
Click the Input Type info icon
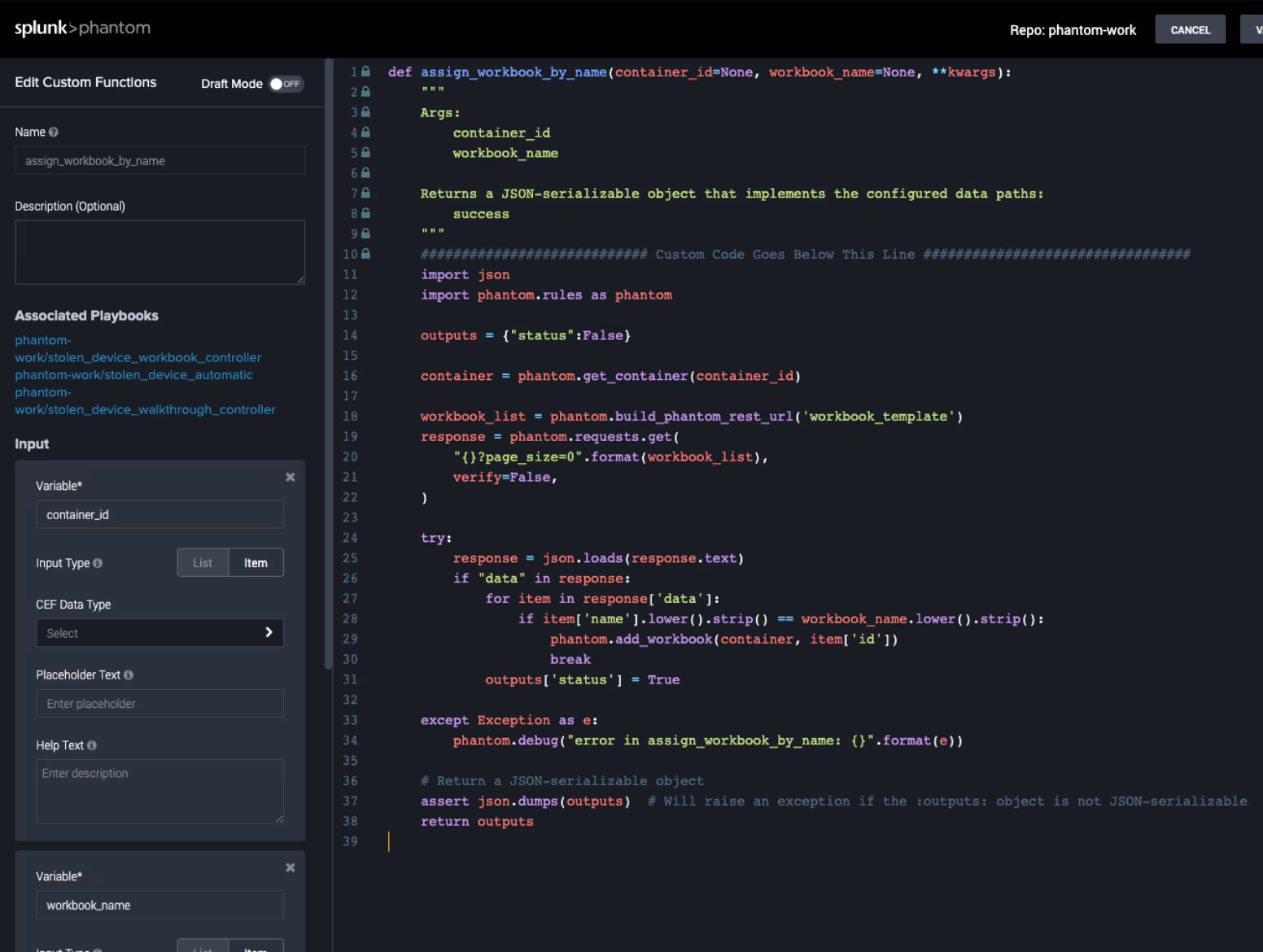point(98,563)
